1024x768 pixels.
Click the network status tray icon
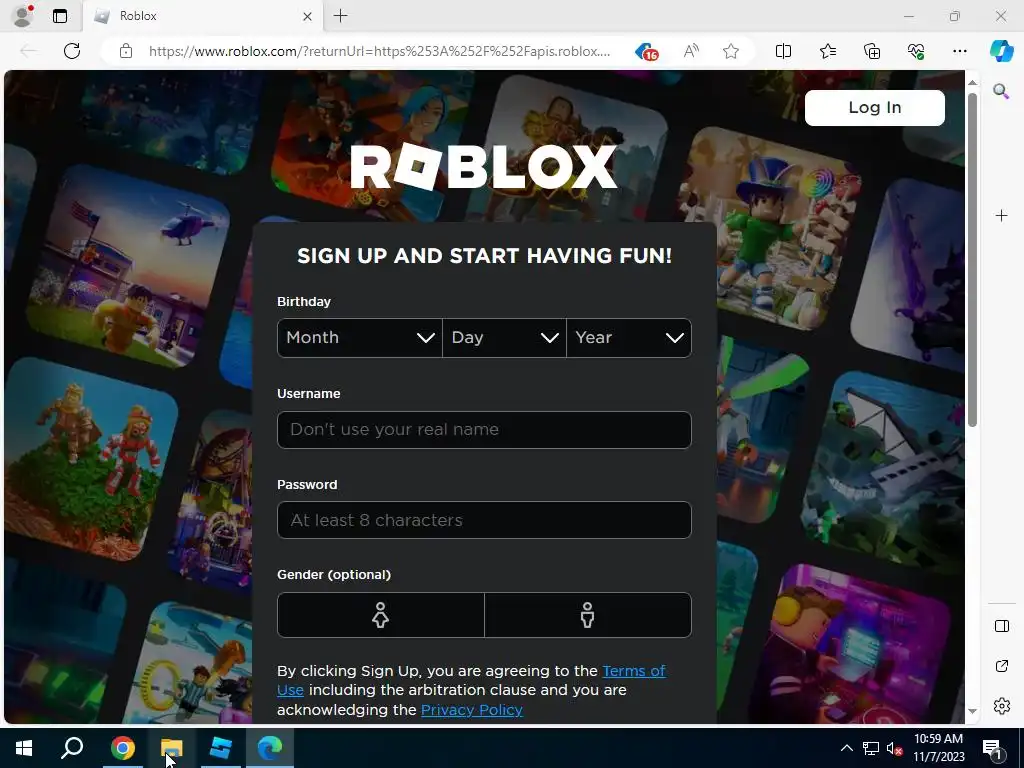click(871, 748)
